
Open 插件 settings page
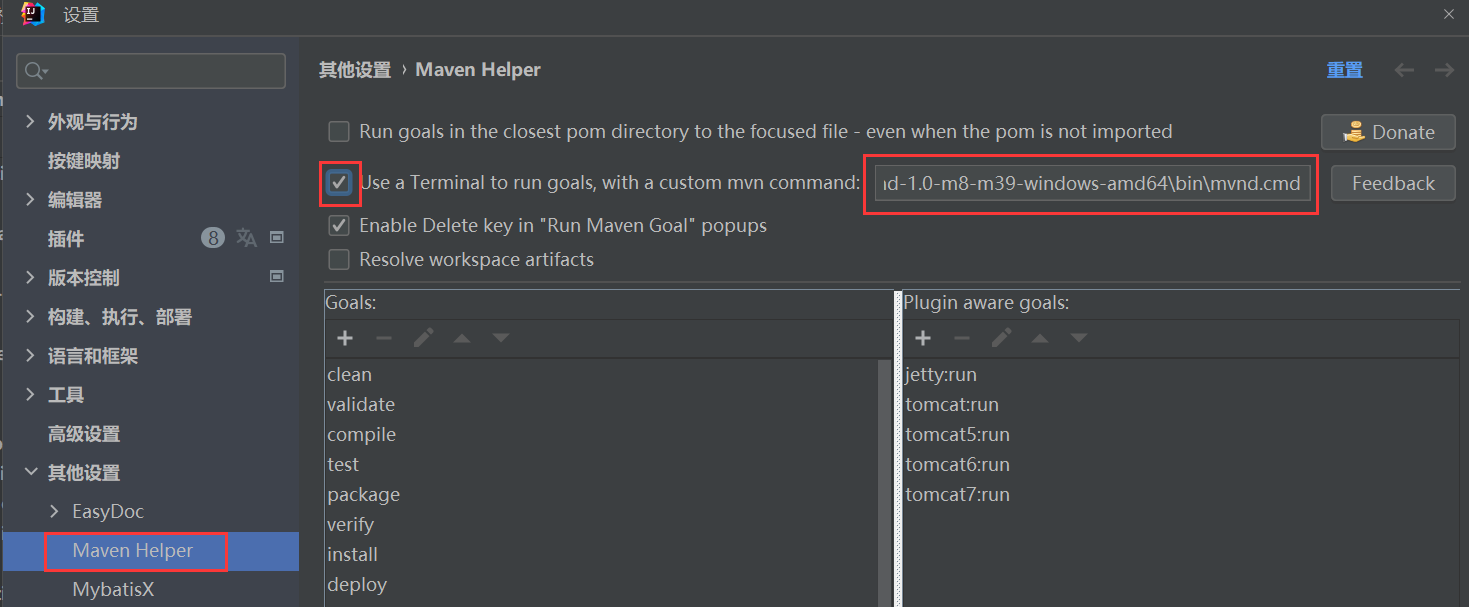coord(66,238)
